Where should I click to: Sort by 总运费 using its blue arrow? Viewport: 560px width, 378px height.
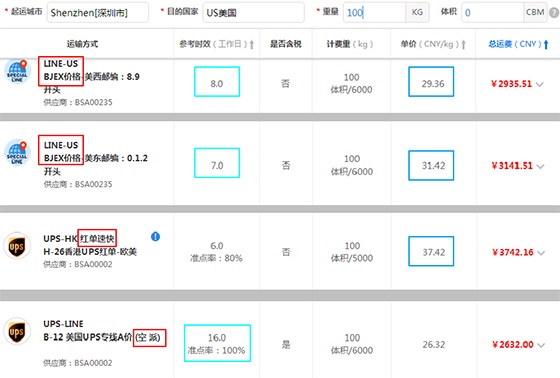pos(546,44)
